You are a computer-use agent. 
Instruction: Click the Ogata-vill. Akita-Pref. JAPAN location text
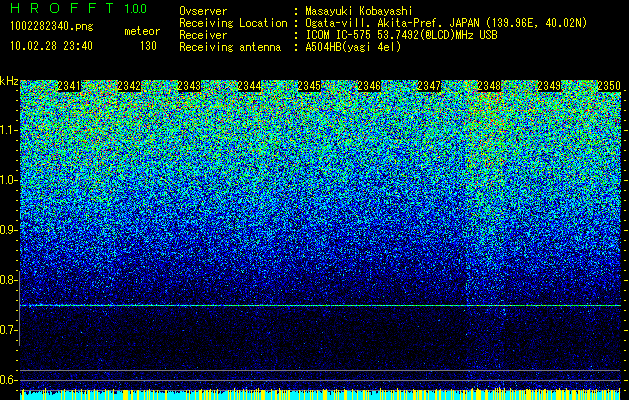(x=446, y=23)
